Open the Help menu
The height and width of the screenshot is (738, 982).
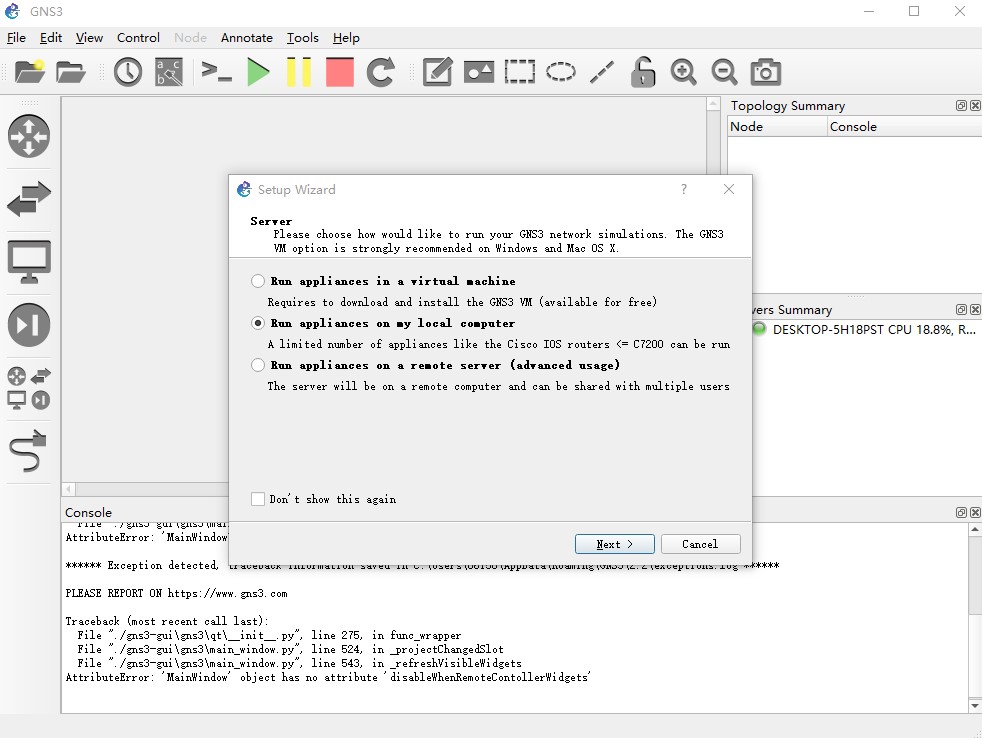346,38
